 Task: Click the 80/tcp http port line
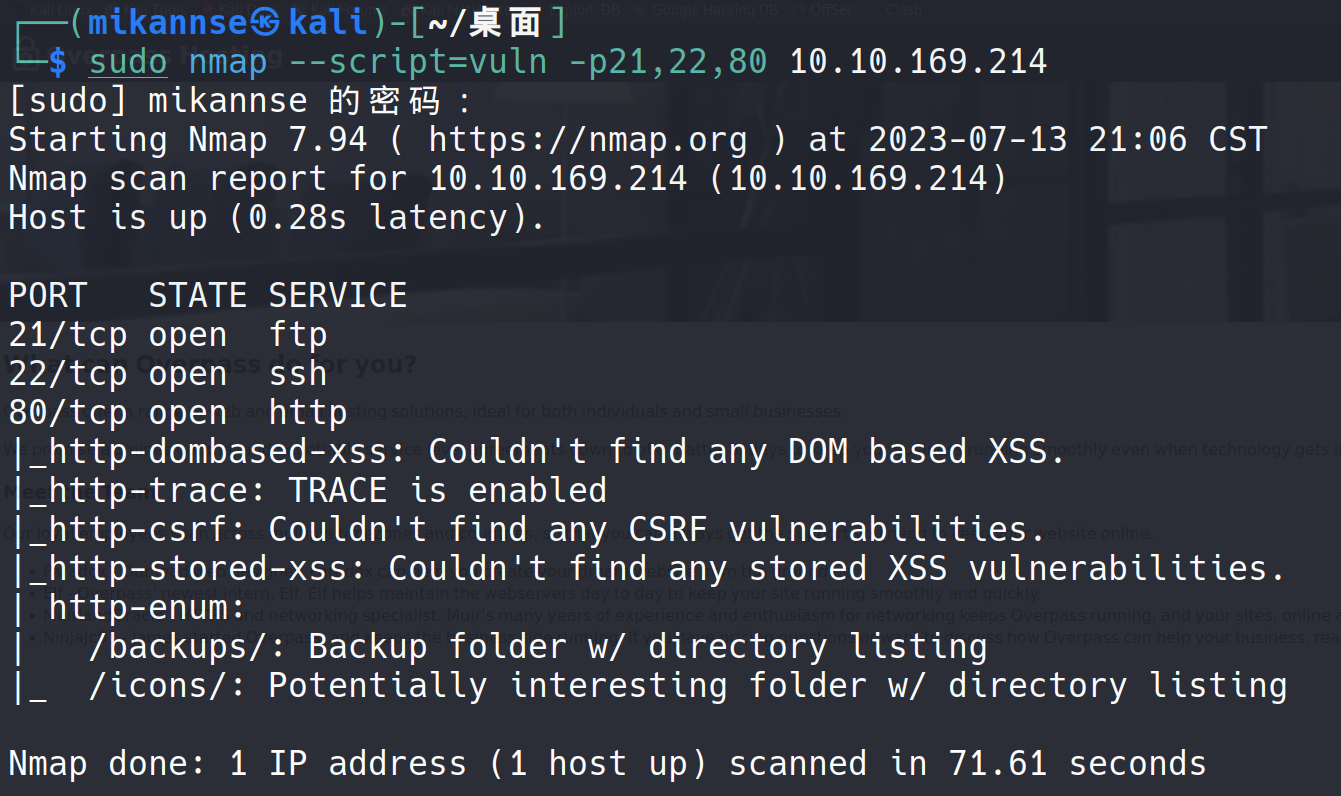178,413
